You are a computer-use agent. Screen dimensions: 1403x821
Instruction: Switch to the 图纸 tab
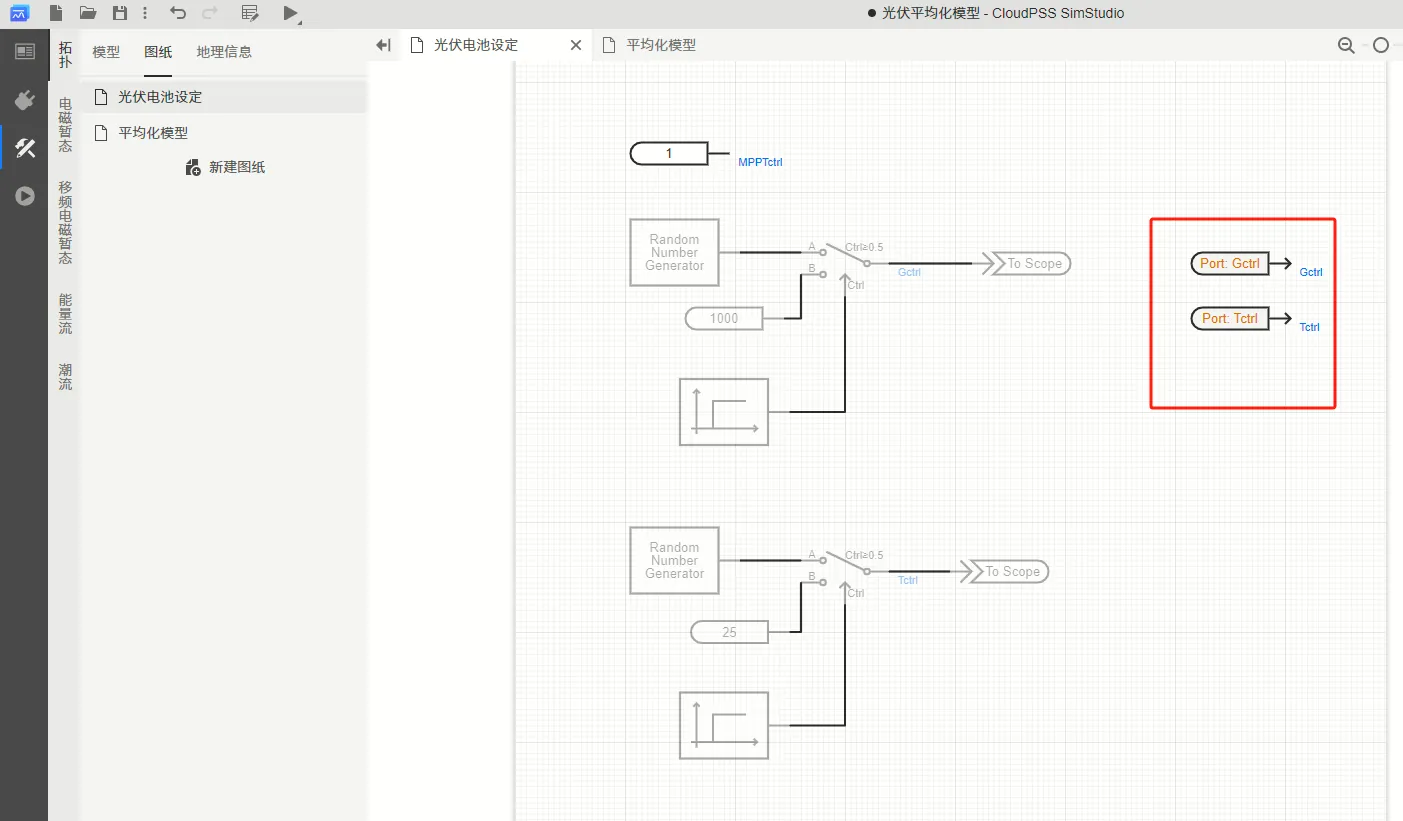click(158, 52)
